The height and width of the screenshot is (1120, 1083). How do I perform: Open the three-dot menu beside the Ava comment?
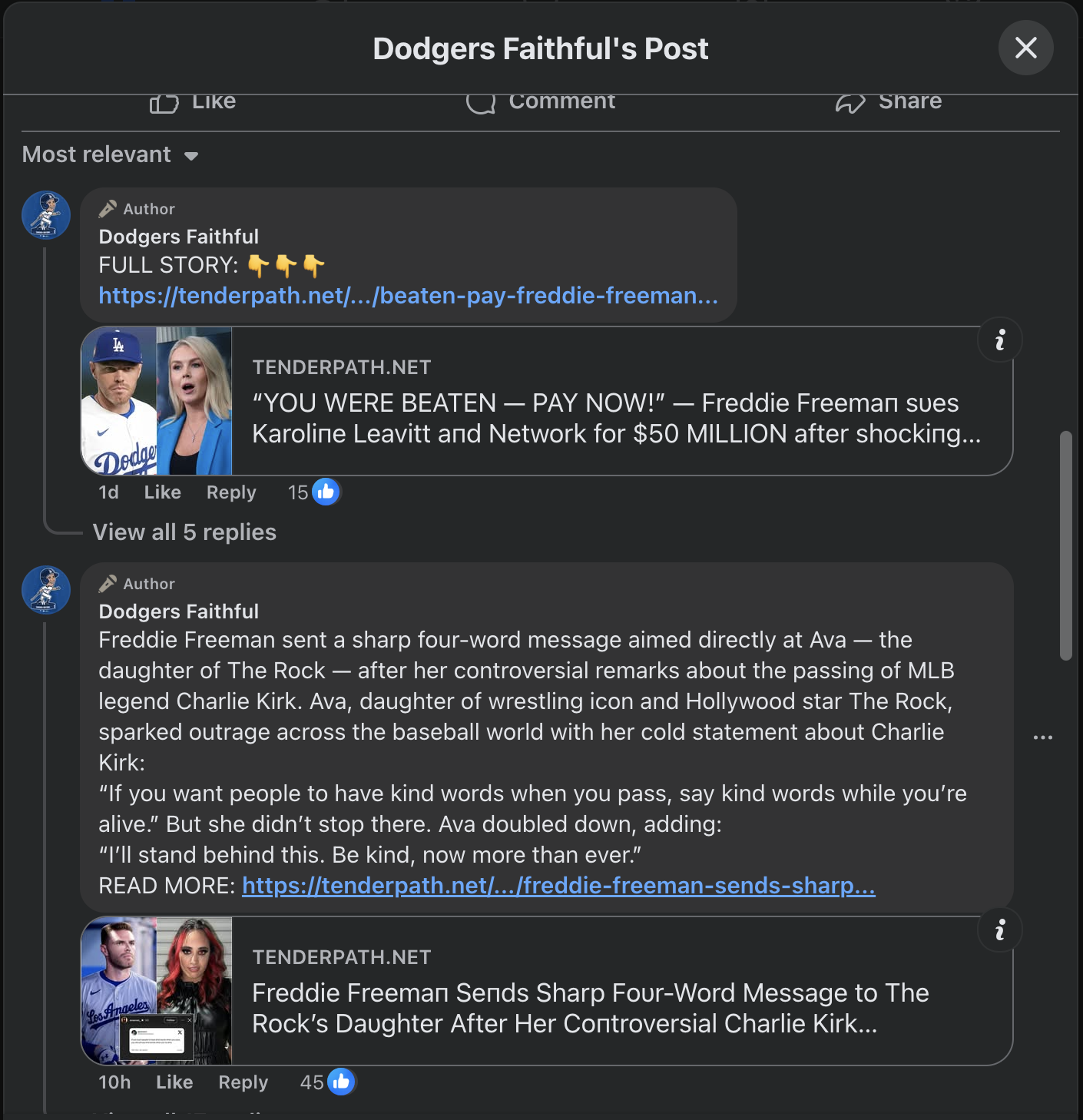[1042, 737]
